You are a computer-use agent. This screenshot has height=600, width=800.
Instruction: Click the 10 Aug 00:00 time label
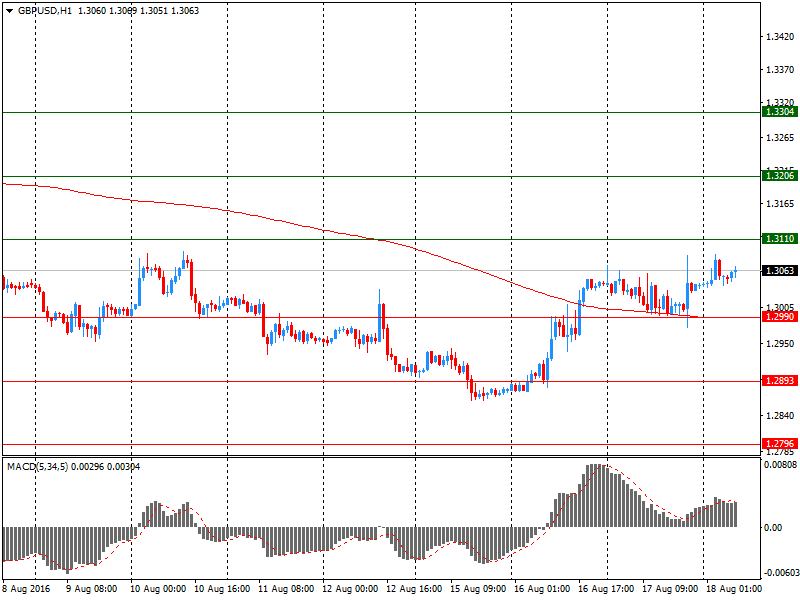158,589
